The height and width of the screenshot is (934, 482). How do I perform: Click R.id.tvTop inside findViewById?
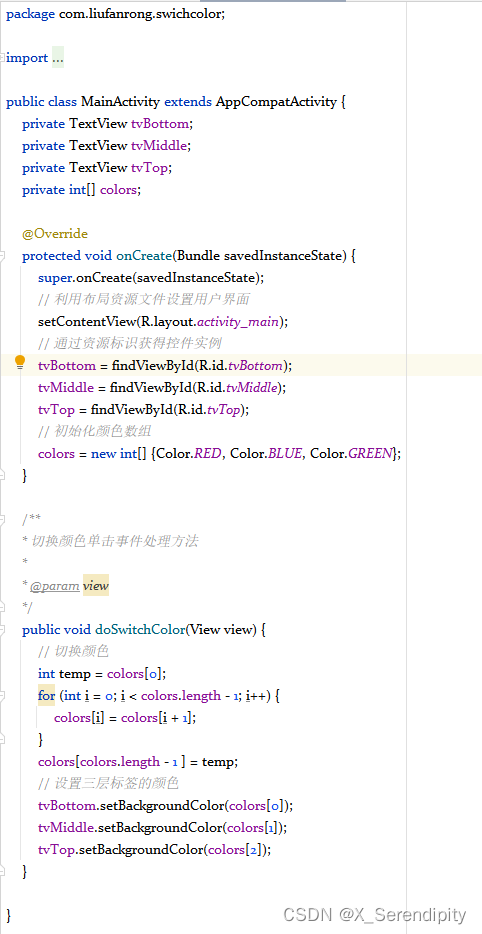[x=207, y=410]
